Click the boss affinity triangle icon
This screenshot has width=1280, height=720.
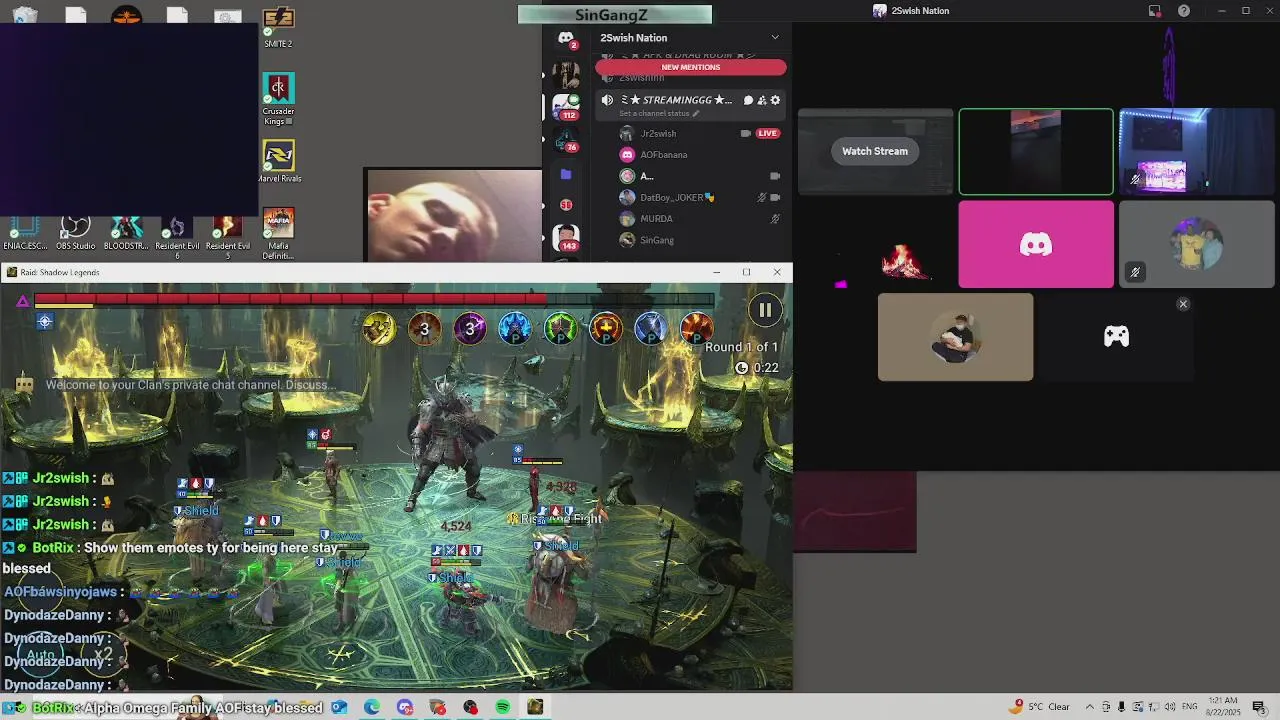[x=22, y=301]
